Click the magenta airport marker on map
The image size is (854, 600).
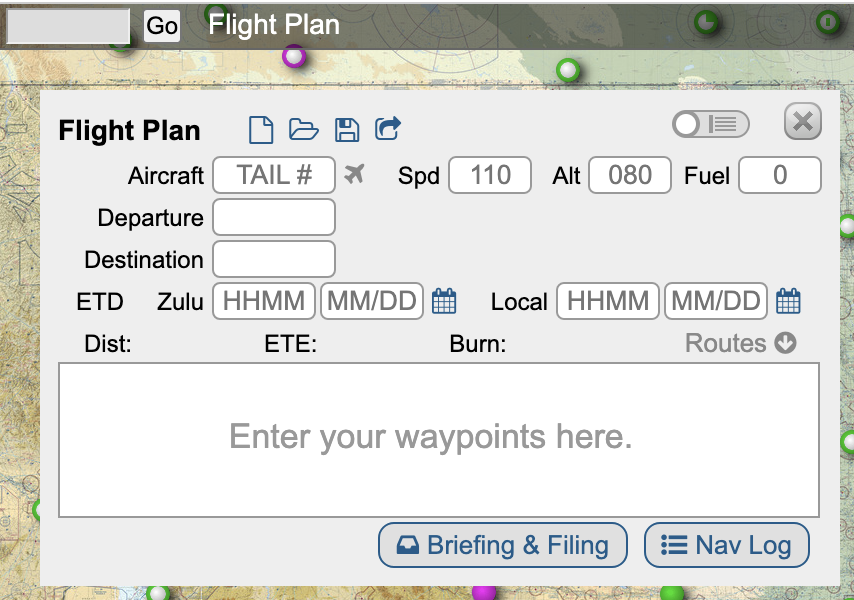[x=293, y=56]
